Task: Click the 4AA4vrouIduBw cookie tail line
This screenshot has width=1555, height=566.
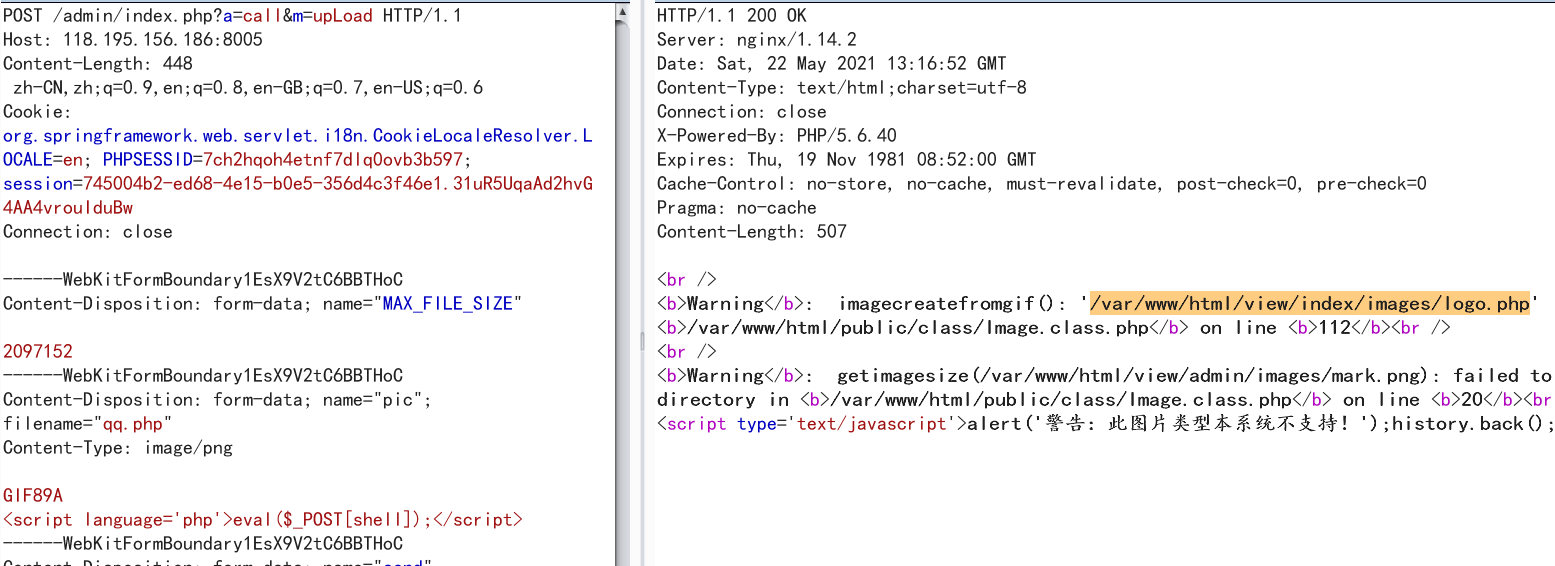Action: [x=68, y=208]
